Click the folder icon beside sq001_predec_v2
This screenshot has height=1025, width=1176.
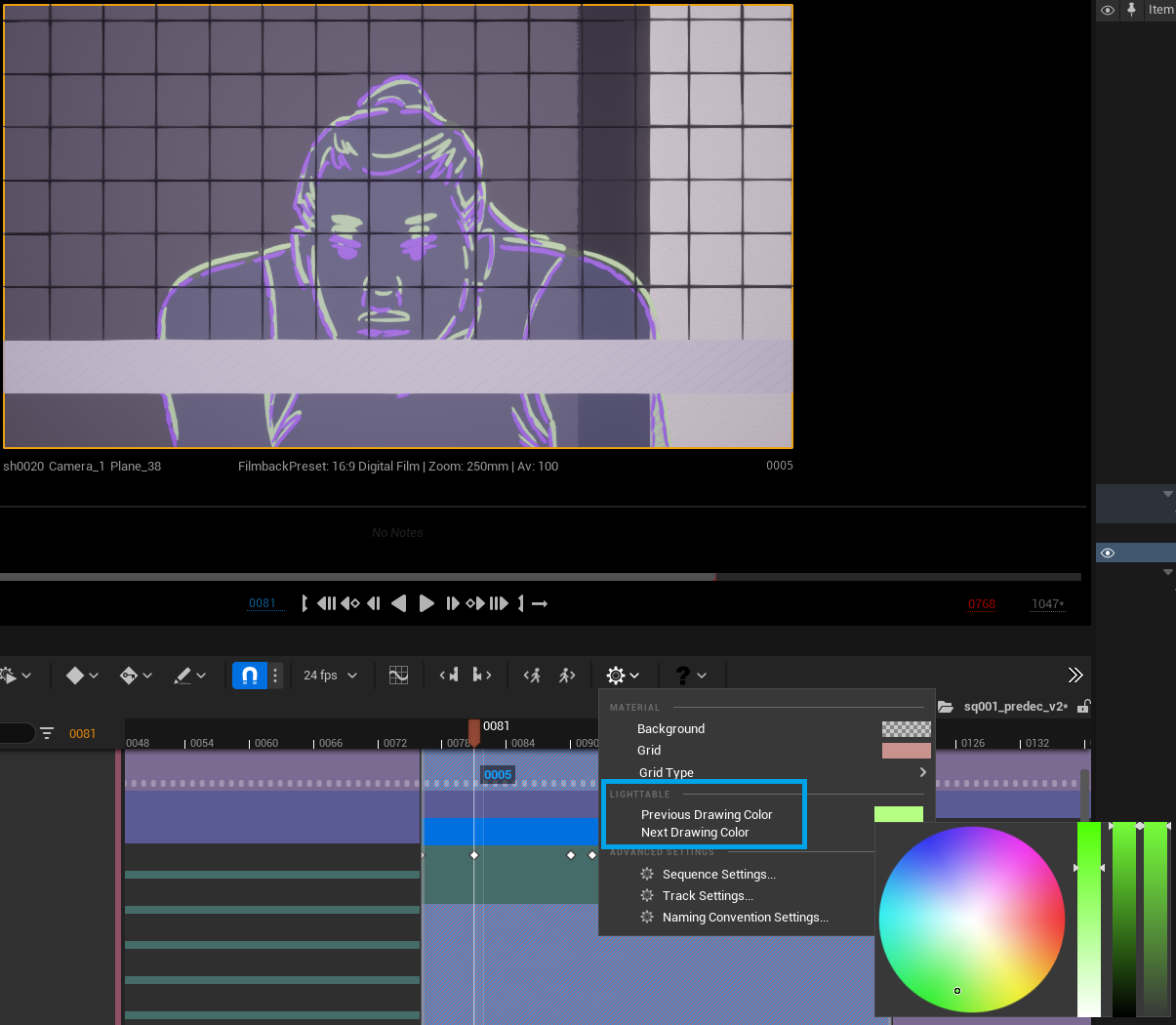945,707
